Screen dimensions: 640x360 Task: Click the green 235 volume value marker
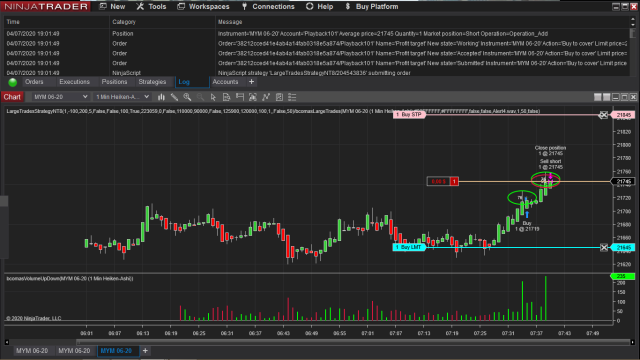coord(622,276)
